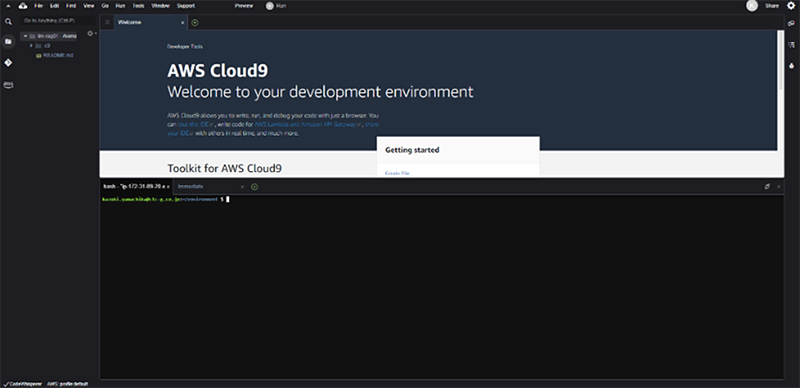This screenshot has height=388, width=800.
Task: Click AWS profile:default status item
Action: click(67, 384)
